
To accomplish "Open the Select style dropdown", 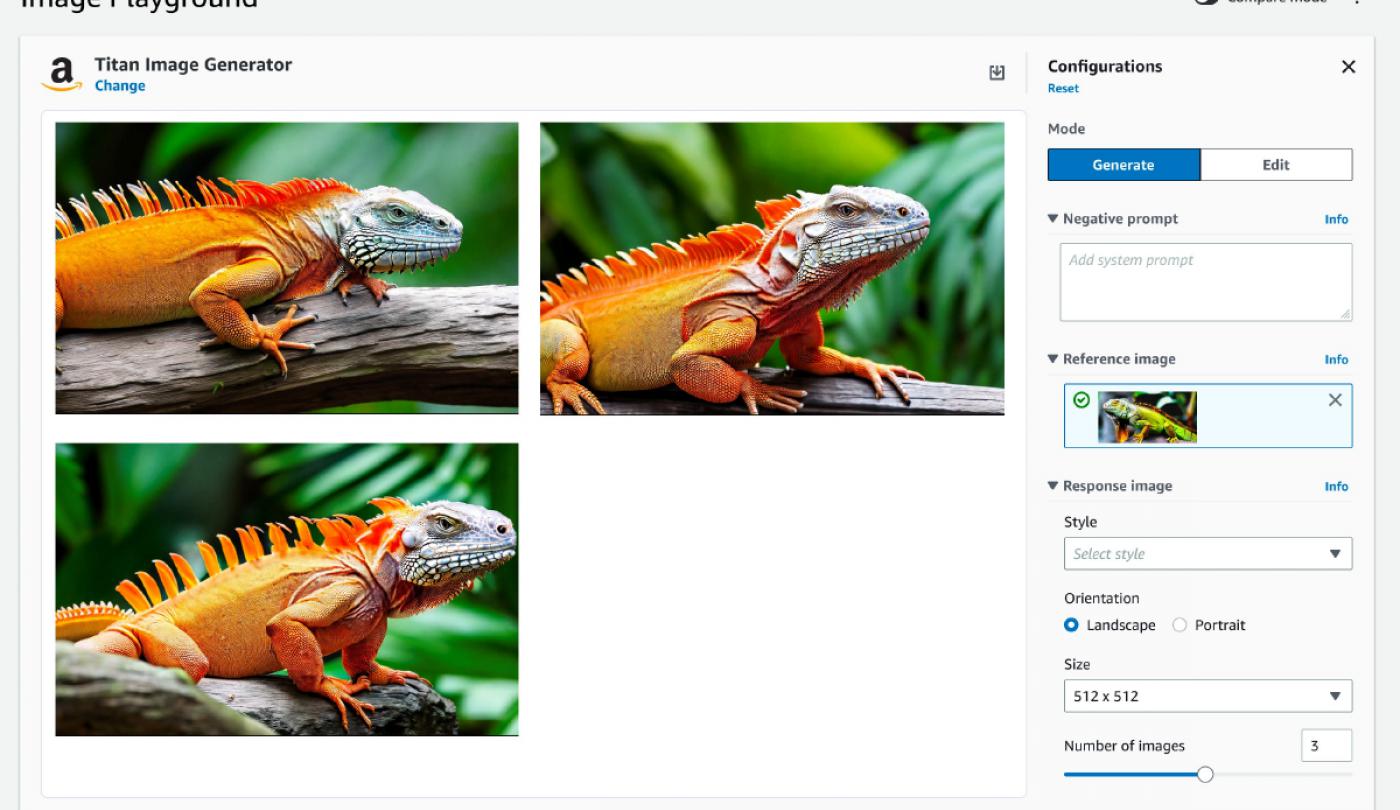I will [1208, 554].
